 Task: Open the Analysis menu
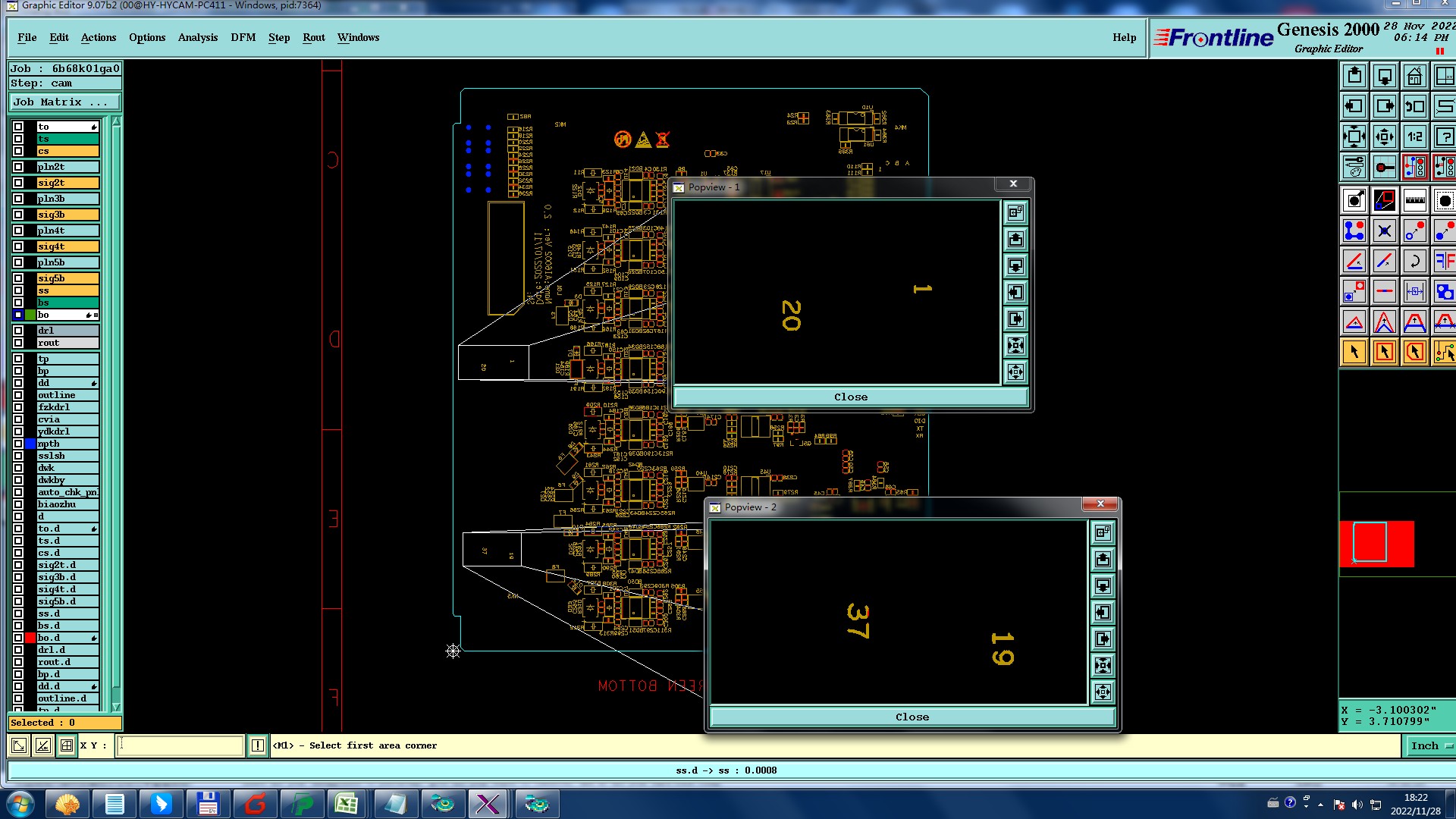(x=197, y=38)
